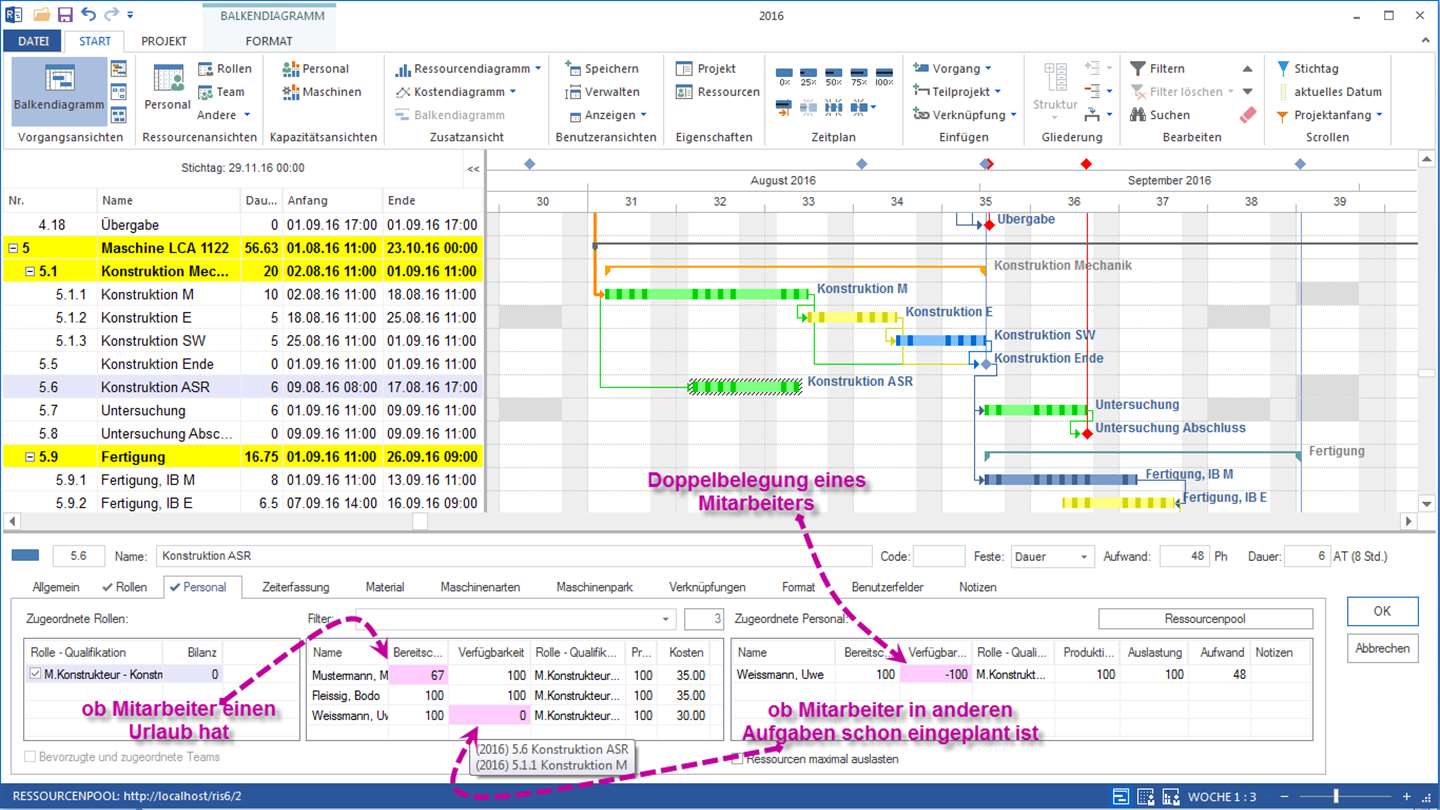This screenshot has width=1440, height=810.
Task: Open the Allgemein details tab
Action: pos(56,587)
